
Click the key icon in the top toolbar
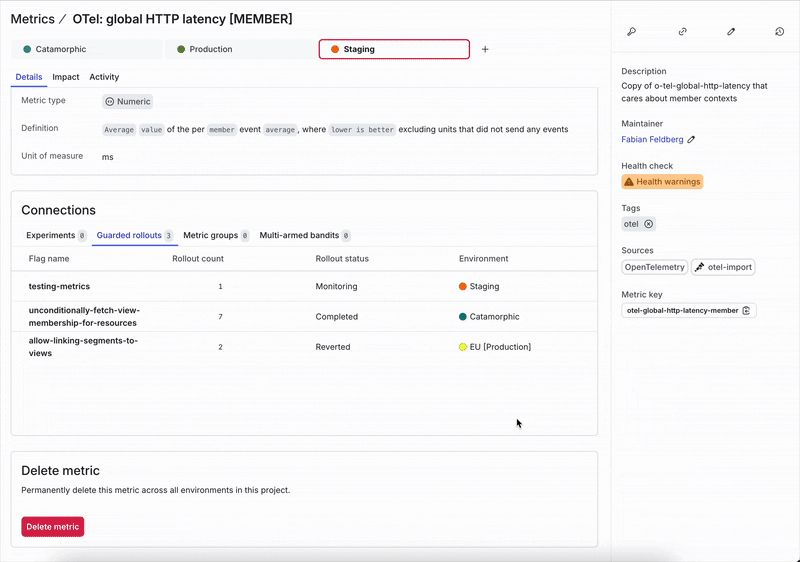tap(631, 32)
